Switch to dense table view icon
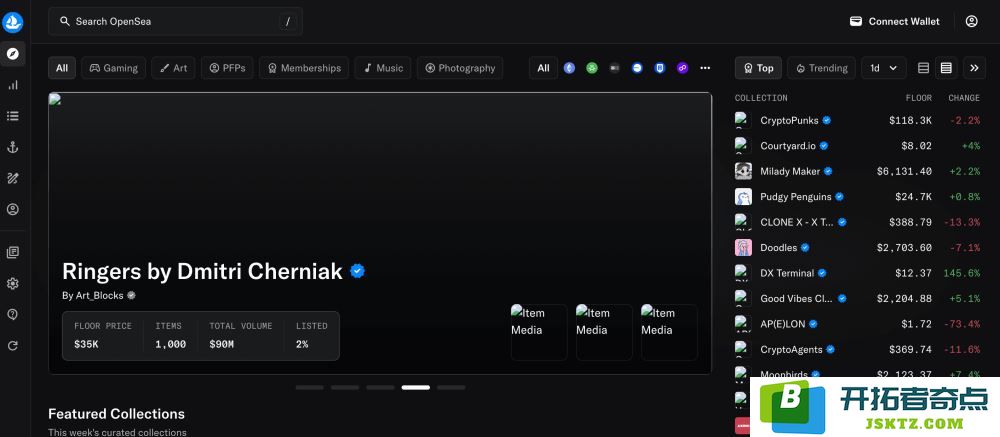The height and width of the screenshot is (437, 1000). pyautogui.click(x=946, y=68)
